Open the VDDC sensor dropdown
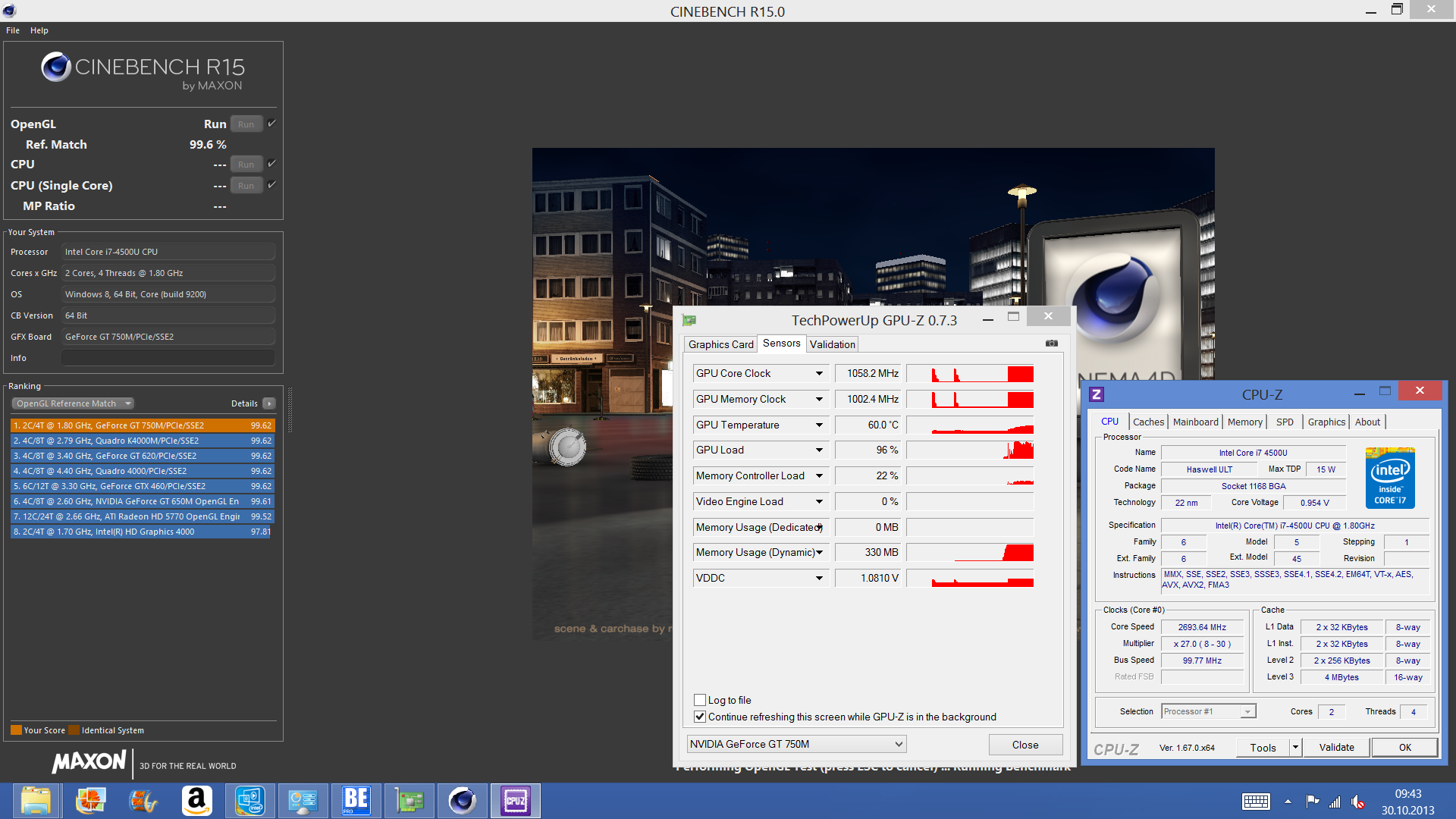 (x=819, y=578)
